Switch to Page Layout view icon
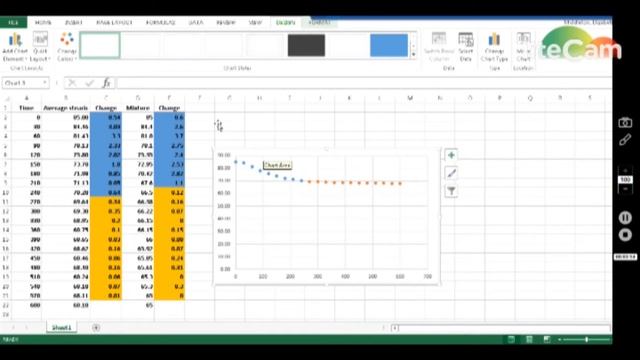Viewport: 640px width, 360px height. tap(529, 339)
